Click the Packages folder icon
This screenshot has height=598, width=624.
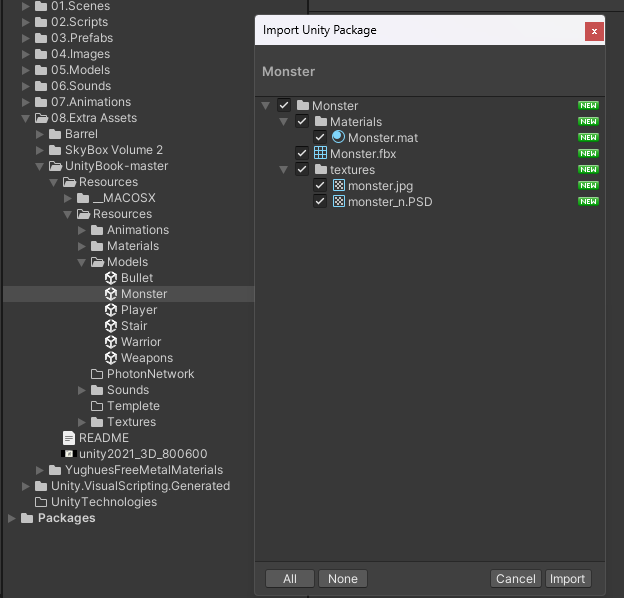tap(27, 518)
